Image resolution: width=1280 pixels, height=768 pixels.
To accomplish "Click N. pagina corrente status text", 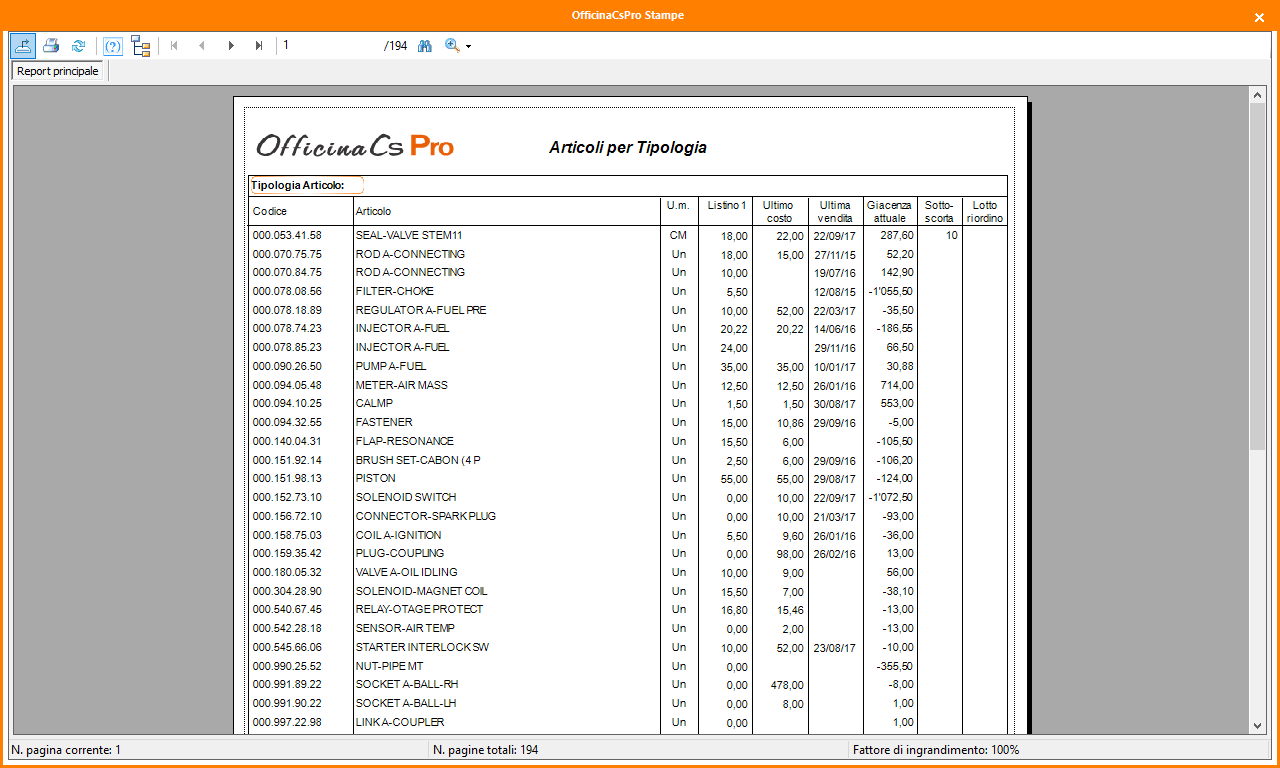I will [x=66, y=749].
